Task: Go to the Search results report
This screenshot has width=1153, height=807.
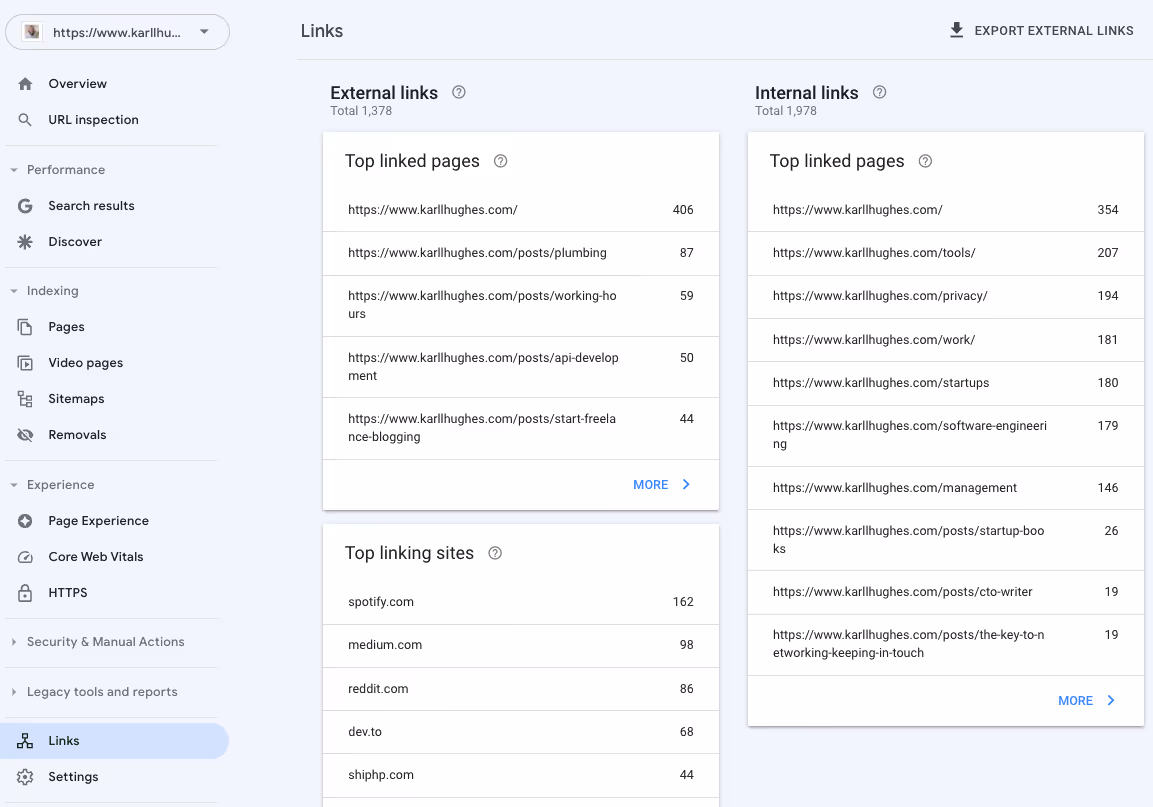Action: [115, 206]
